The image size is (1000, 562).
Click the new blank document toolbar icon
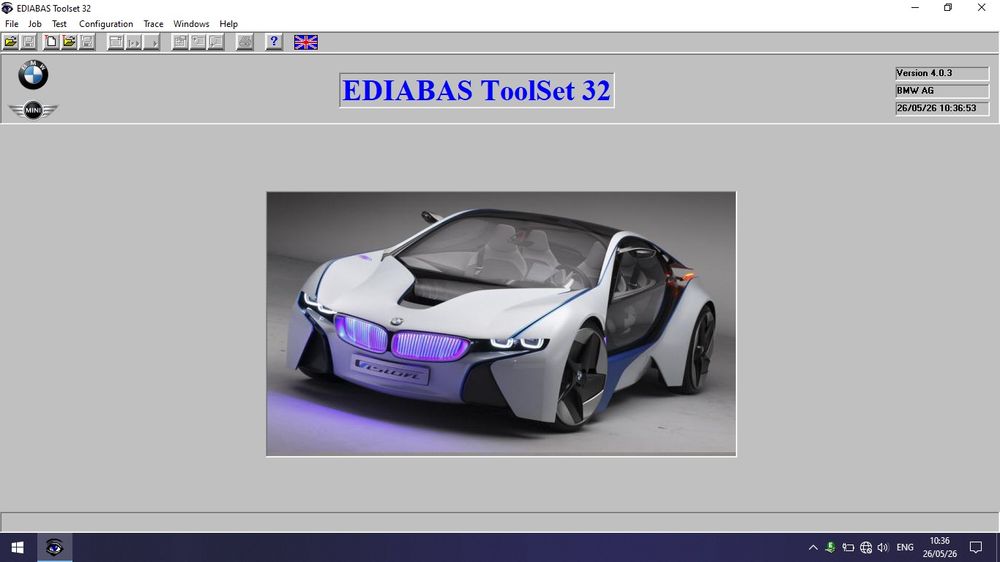(50, 42)
